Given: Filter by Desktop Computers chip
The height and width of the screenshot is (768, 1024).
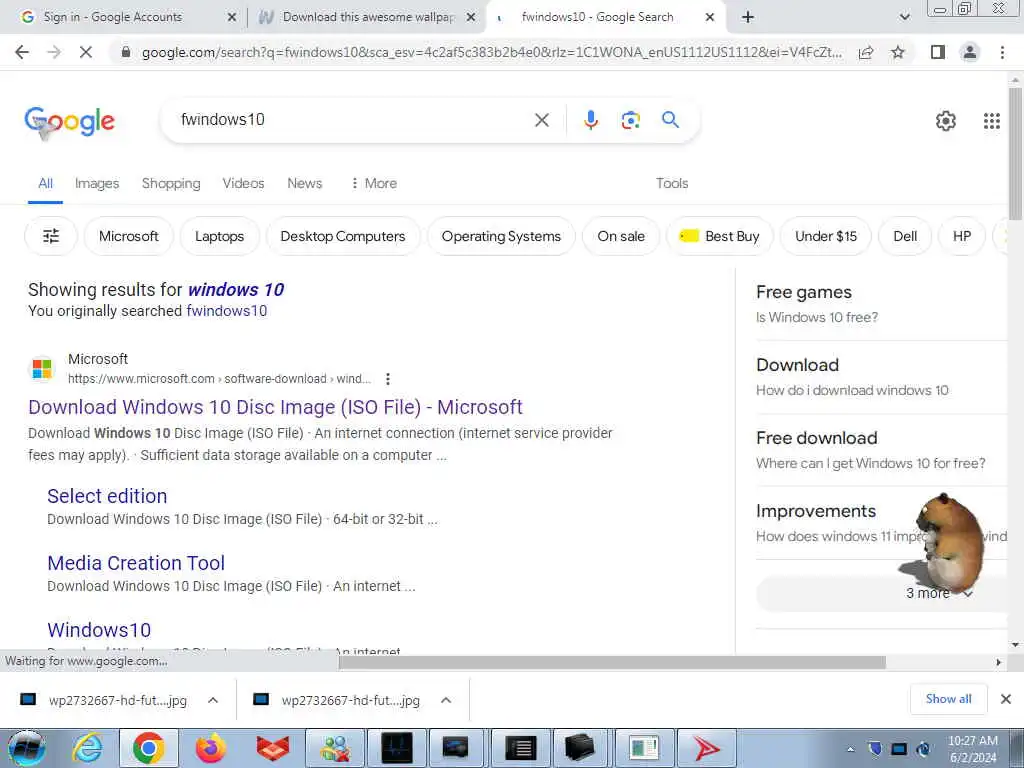Looking at the screenshot, I should coord(343,236).
